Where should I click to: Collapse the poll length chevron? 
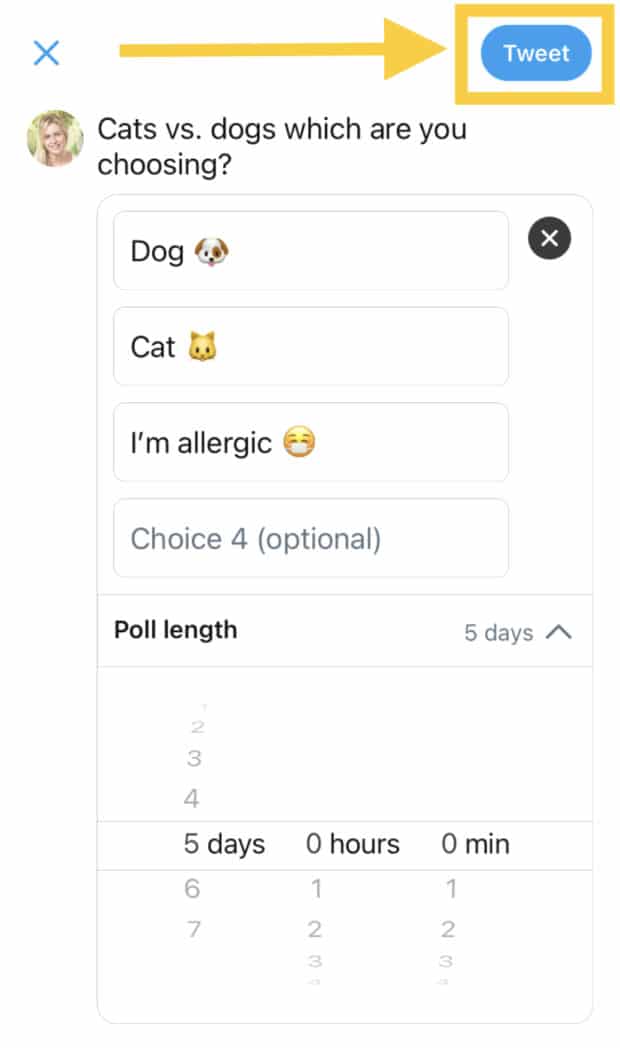tap(559, 632)
